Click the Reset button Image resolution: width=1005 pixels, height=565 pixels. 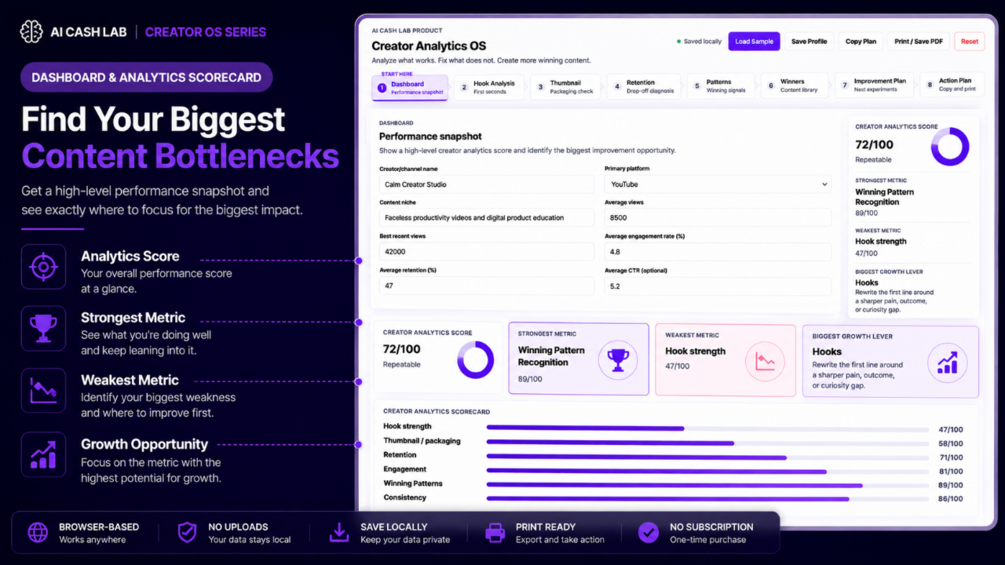click(969, 42)
